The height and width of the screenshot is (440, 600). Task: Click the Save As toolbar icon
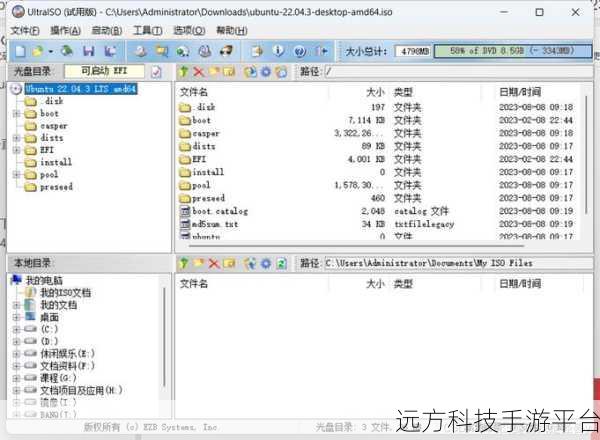tap(110, 51)
